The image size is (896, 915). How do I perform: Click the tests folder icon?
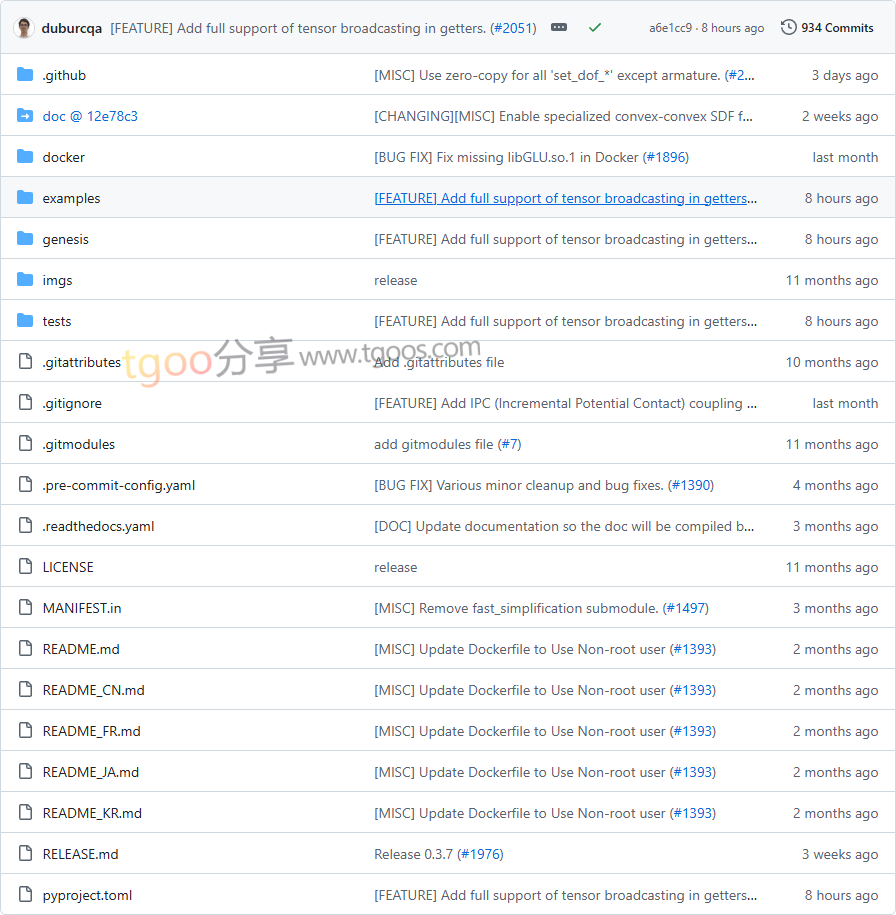point(25,321)
